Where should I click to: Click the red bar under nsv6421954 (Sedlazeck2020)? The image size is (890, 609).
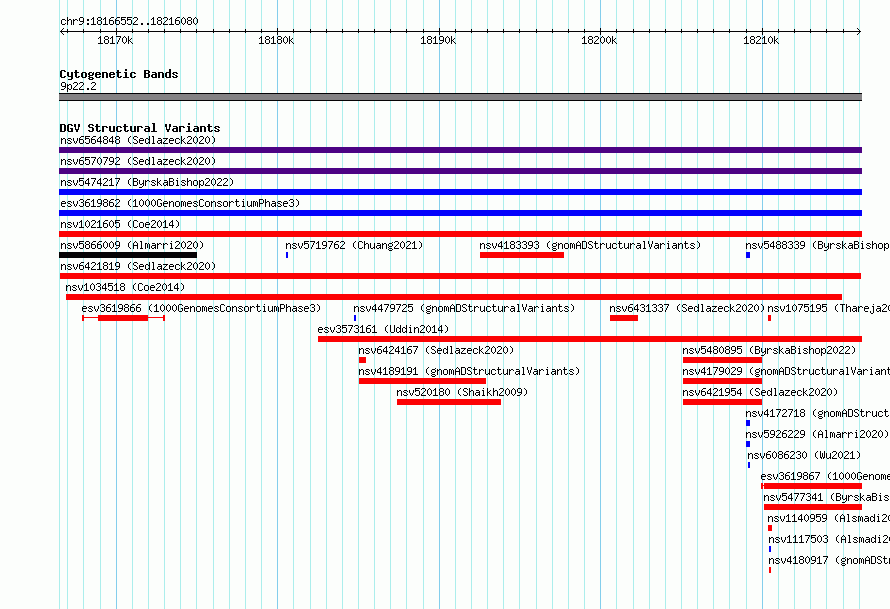coord(722,402)
